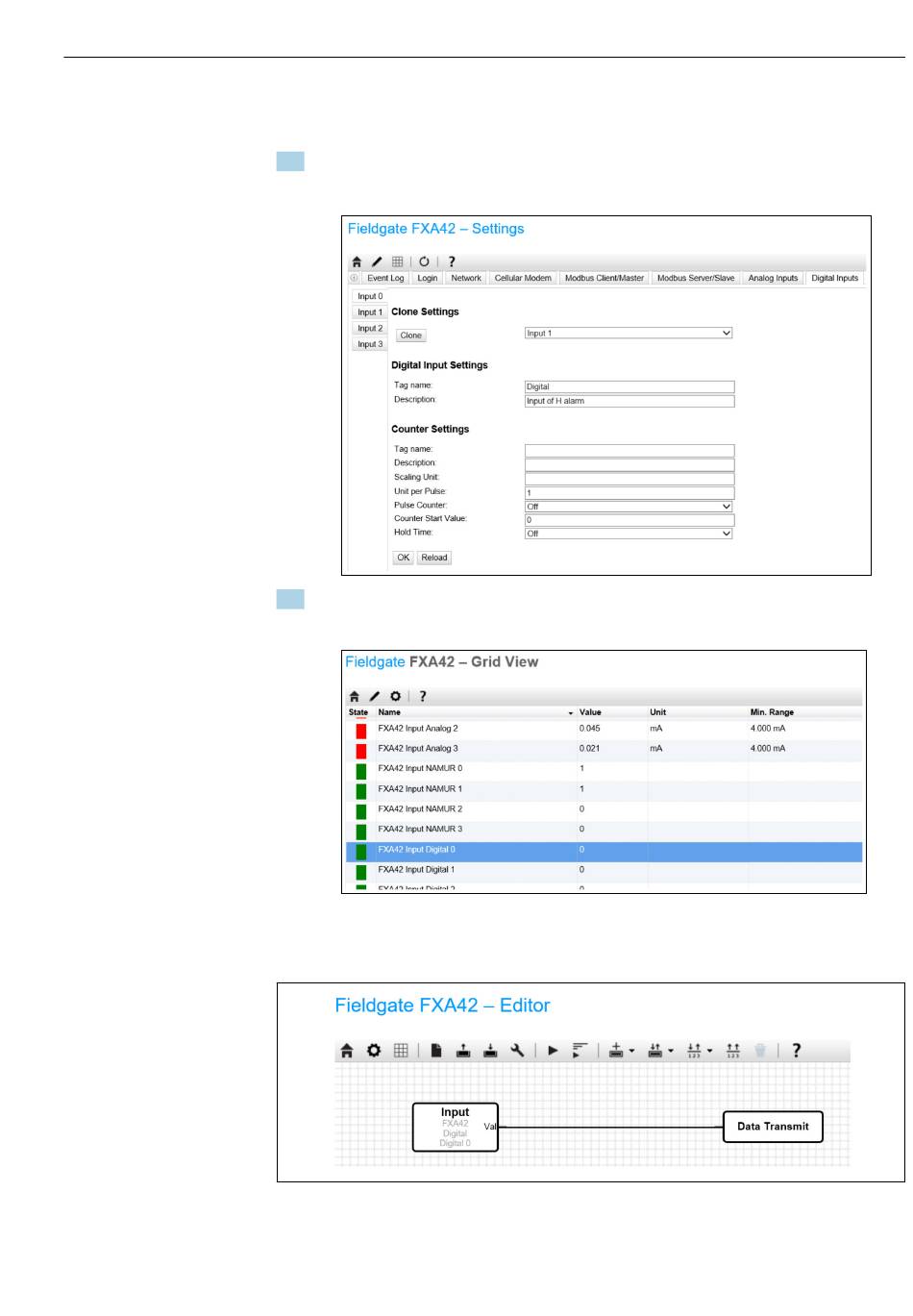Open help question mark in Grid View toolbar
This screenshot has width=913, height=1316.
[423, 696]
